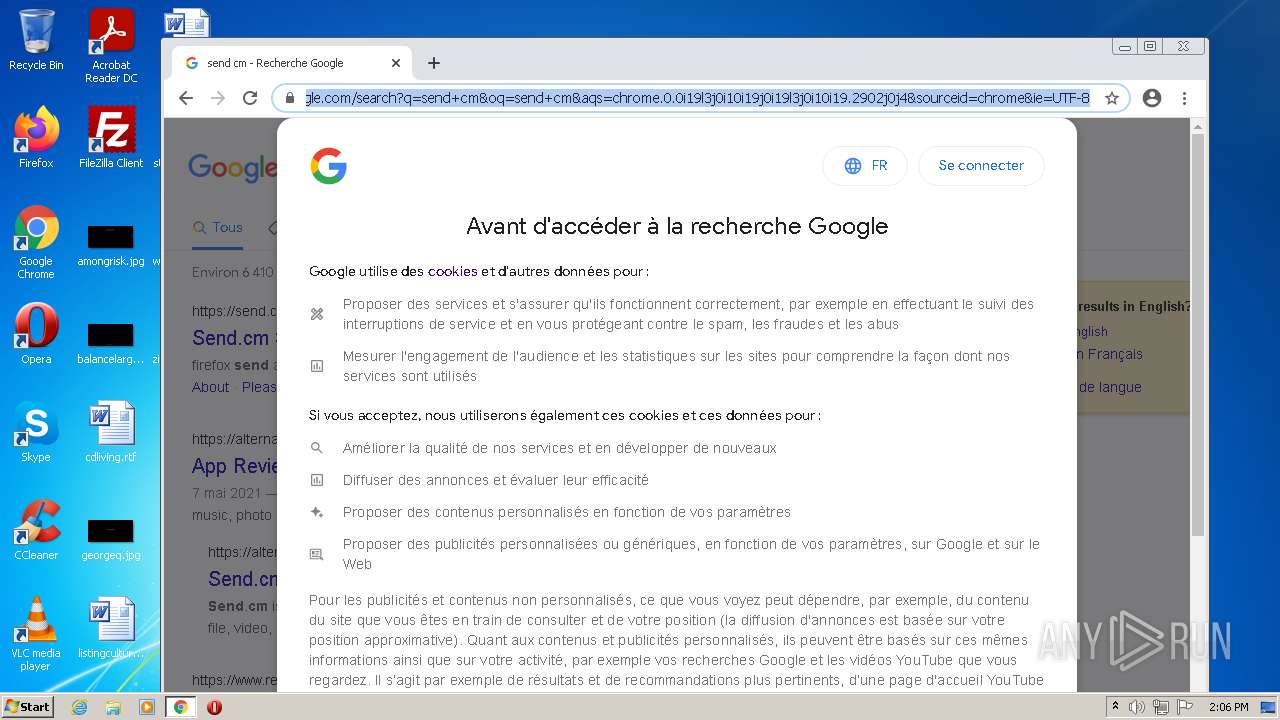Go back in Chrome browser
This screenshot has height=720, width=1280.
[185, 98]
